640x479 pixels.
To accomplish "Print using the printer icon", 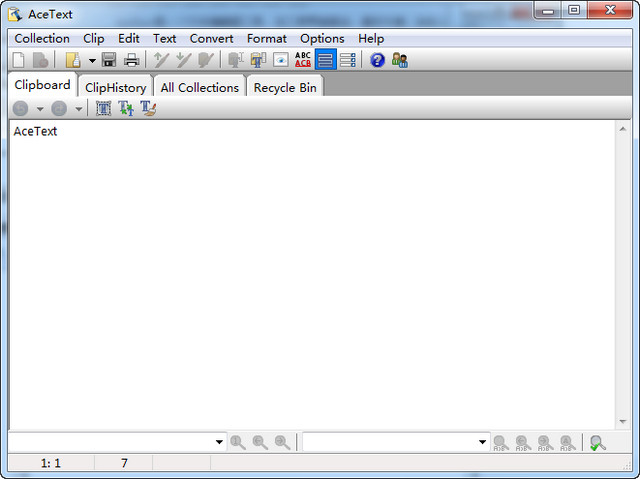I will pyautogui.click(x=131, y=60).
